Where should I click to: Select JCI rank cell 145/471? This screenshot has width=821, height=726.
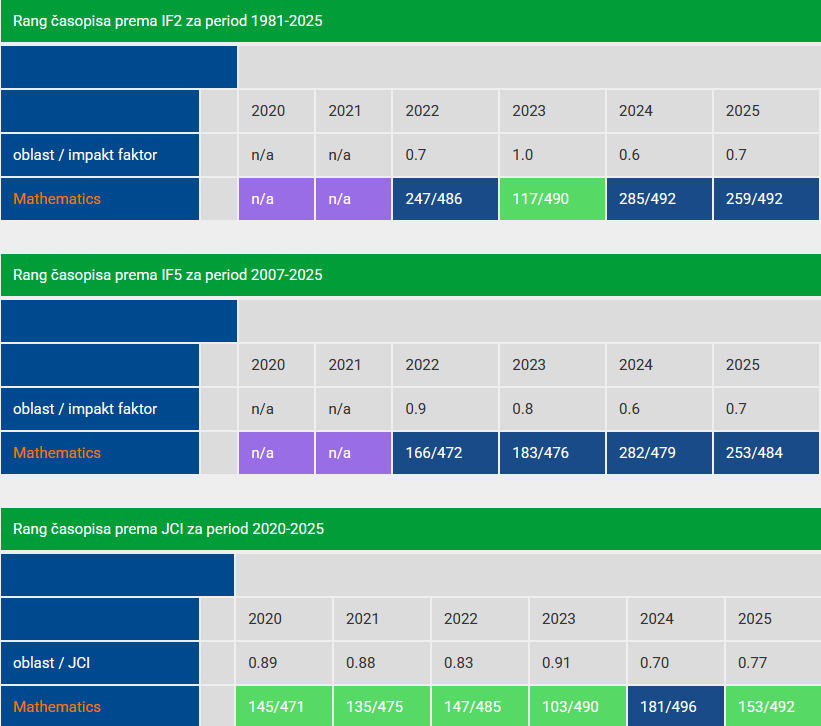[284, 706]
